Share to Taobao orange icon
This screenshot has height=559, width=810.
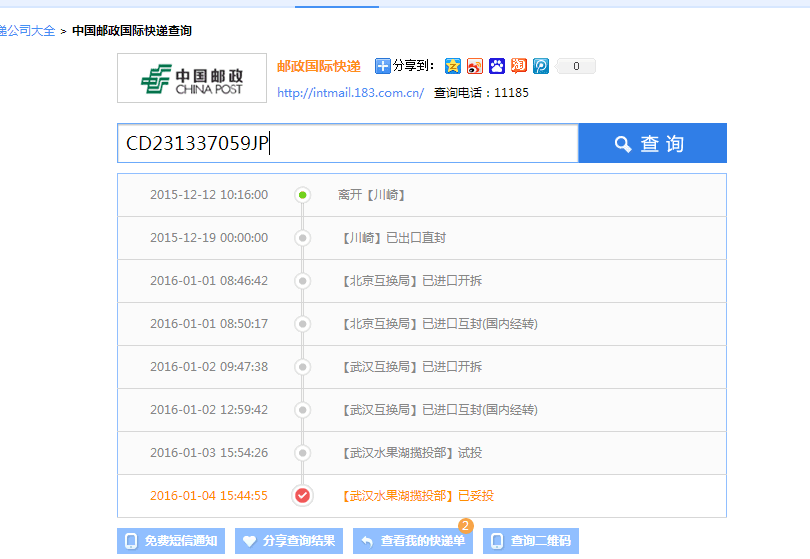519,66
